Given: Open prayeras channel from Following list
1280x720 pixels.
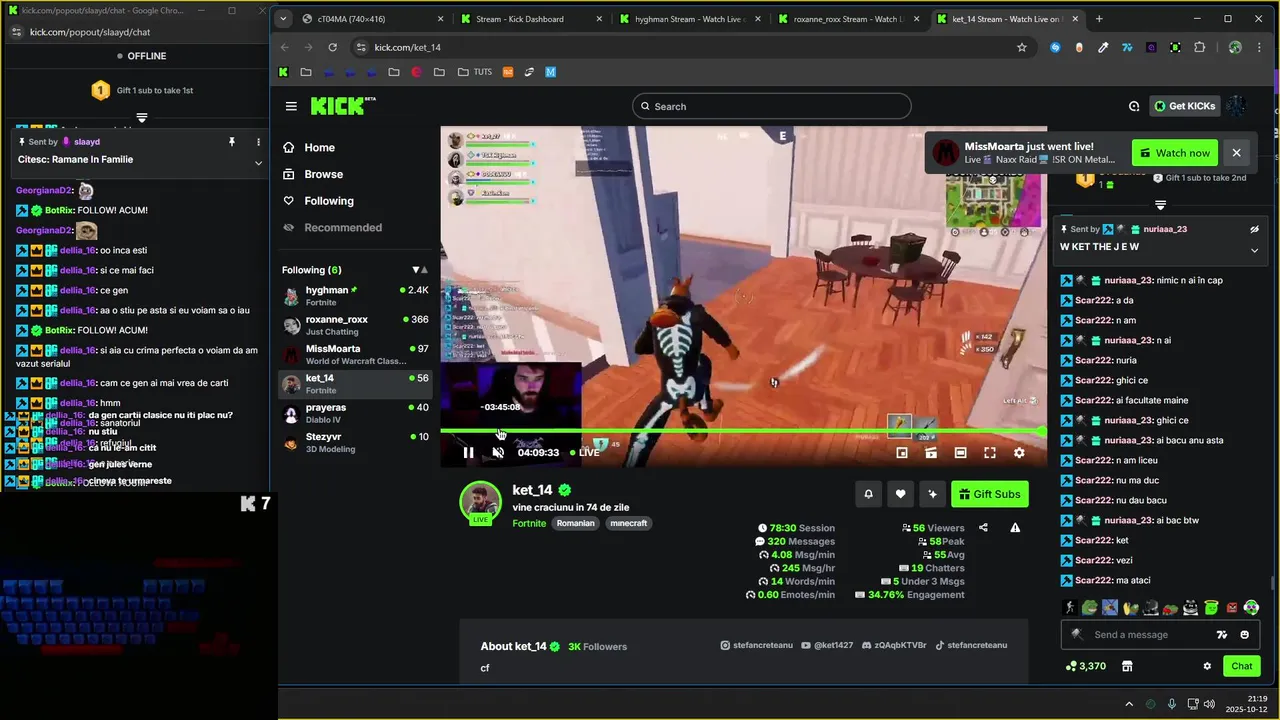Looking at the screenshot, I should (354, 413).
